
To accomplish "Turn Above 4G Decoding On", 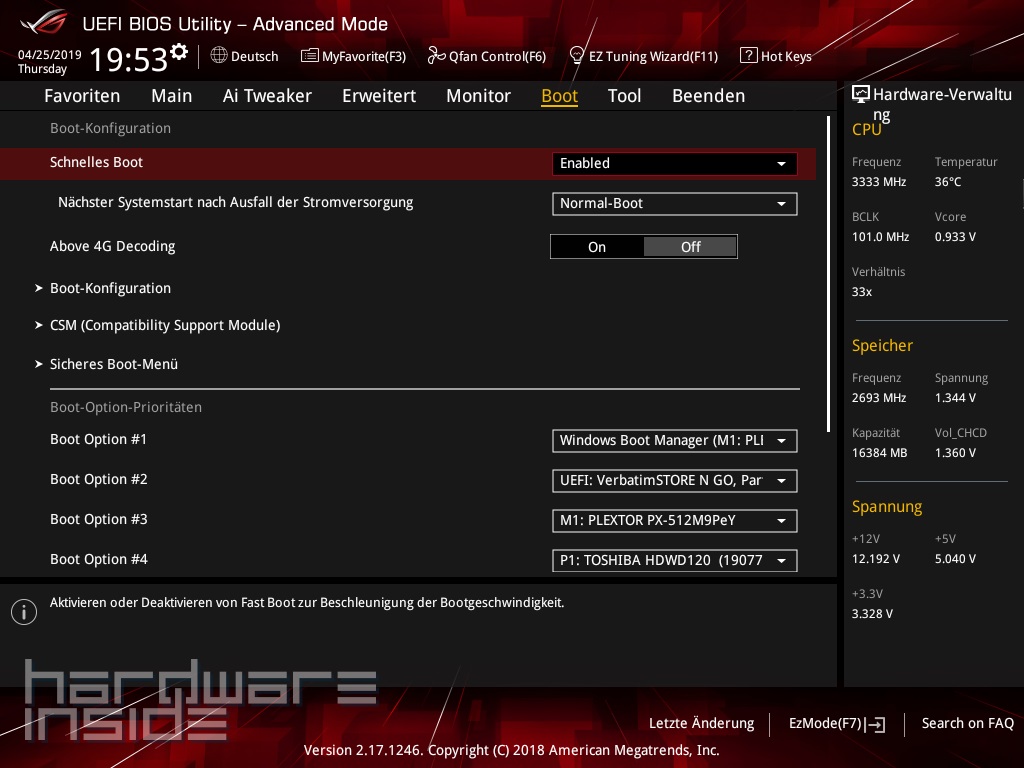I will point(597,247).
